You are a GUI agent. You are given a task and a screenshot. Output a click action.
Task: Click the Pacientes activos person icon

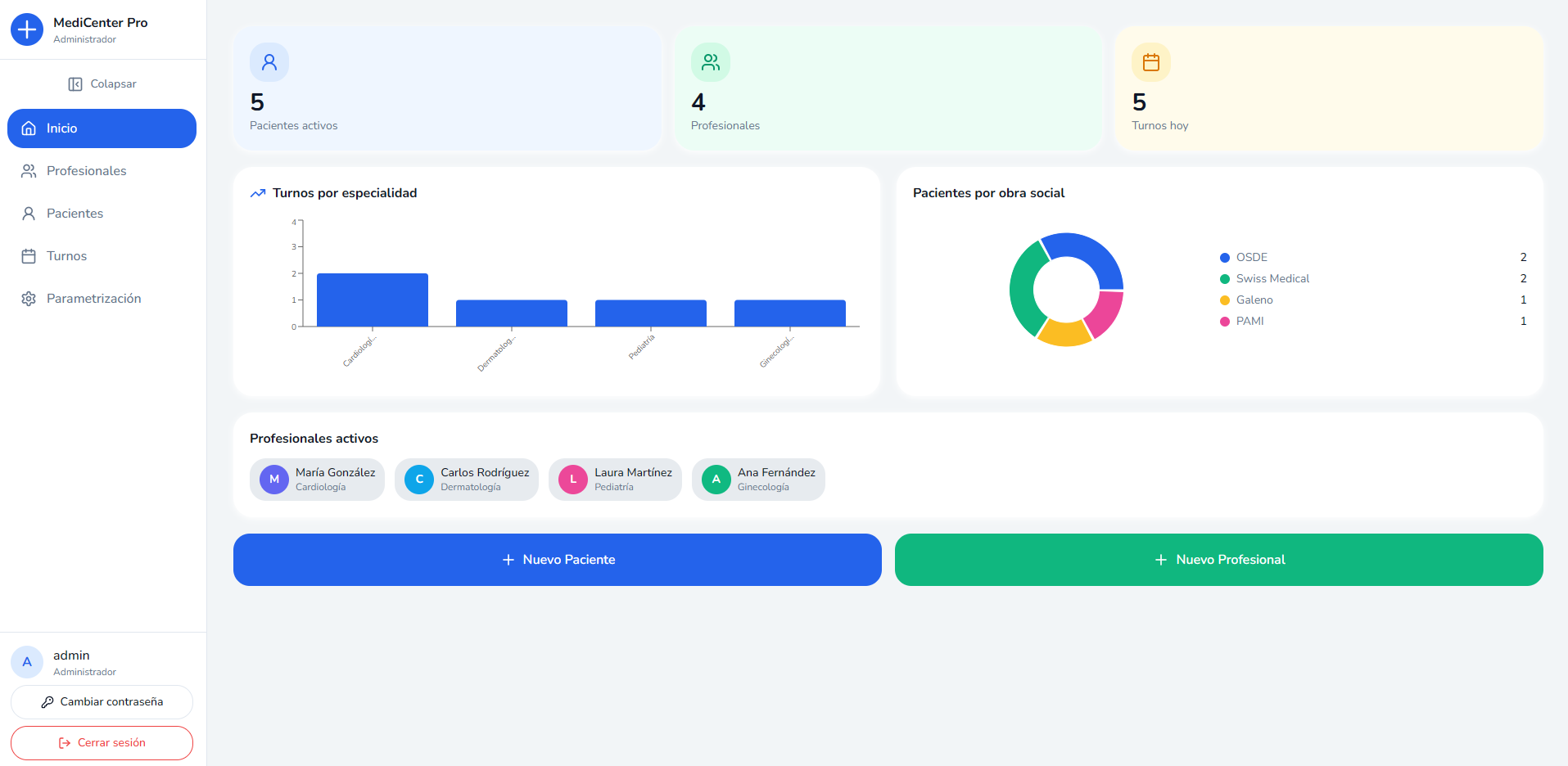pos(269,62)
